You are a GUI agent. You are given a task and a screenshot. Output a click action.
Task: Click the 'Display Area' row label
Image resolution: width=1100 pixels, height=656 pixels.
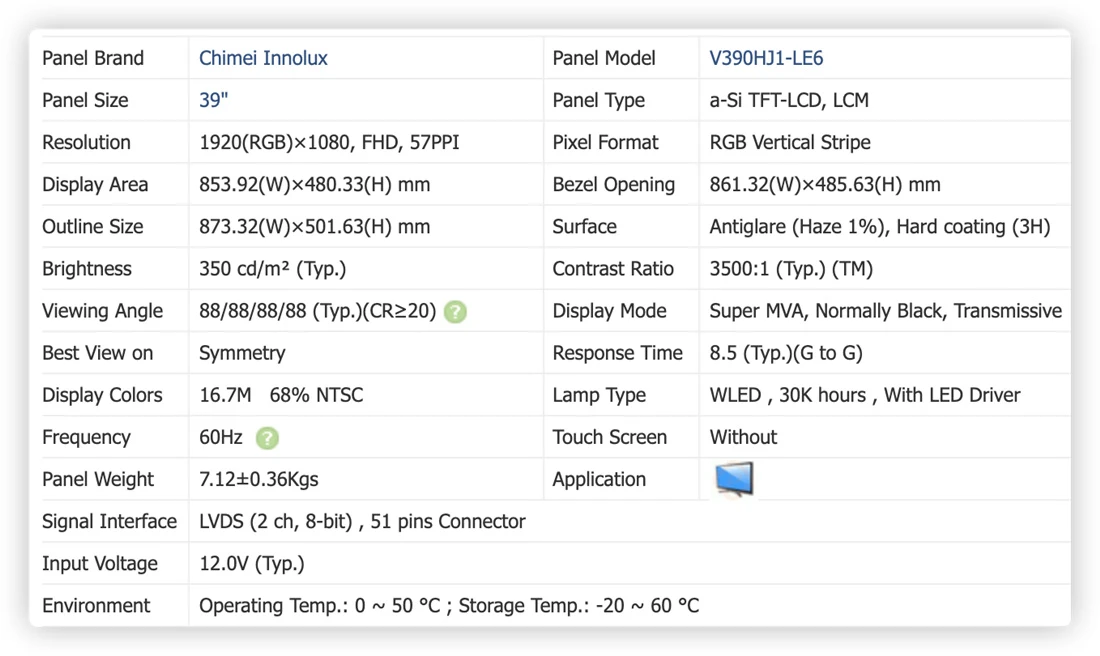click(95, 185)
